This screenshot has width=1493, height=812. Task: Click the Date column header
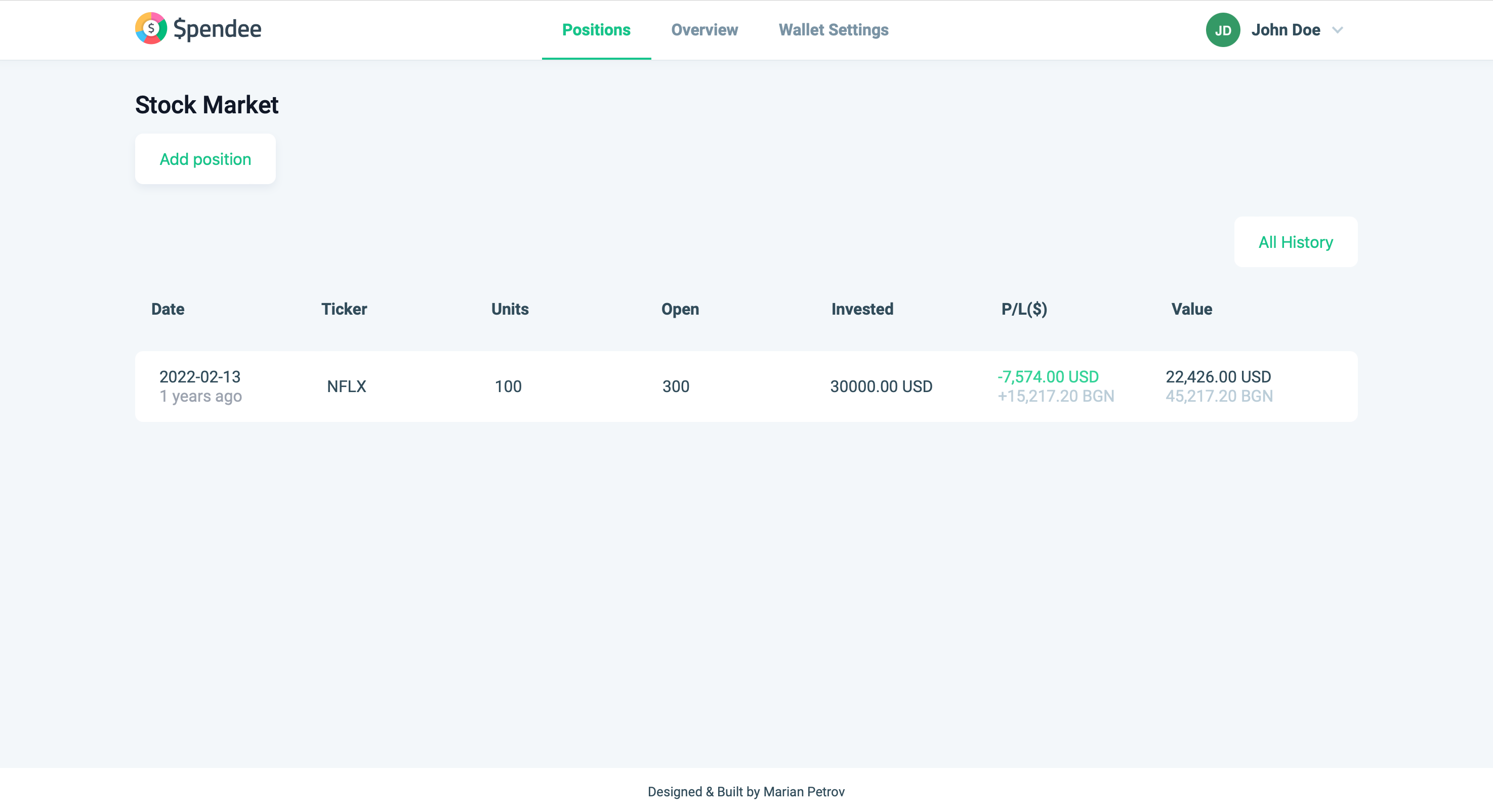[x=168, y=309]
